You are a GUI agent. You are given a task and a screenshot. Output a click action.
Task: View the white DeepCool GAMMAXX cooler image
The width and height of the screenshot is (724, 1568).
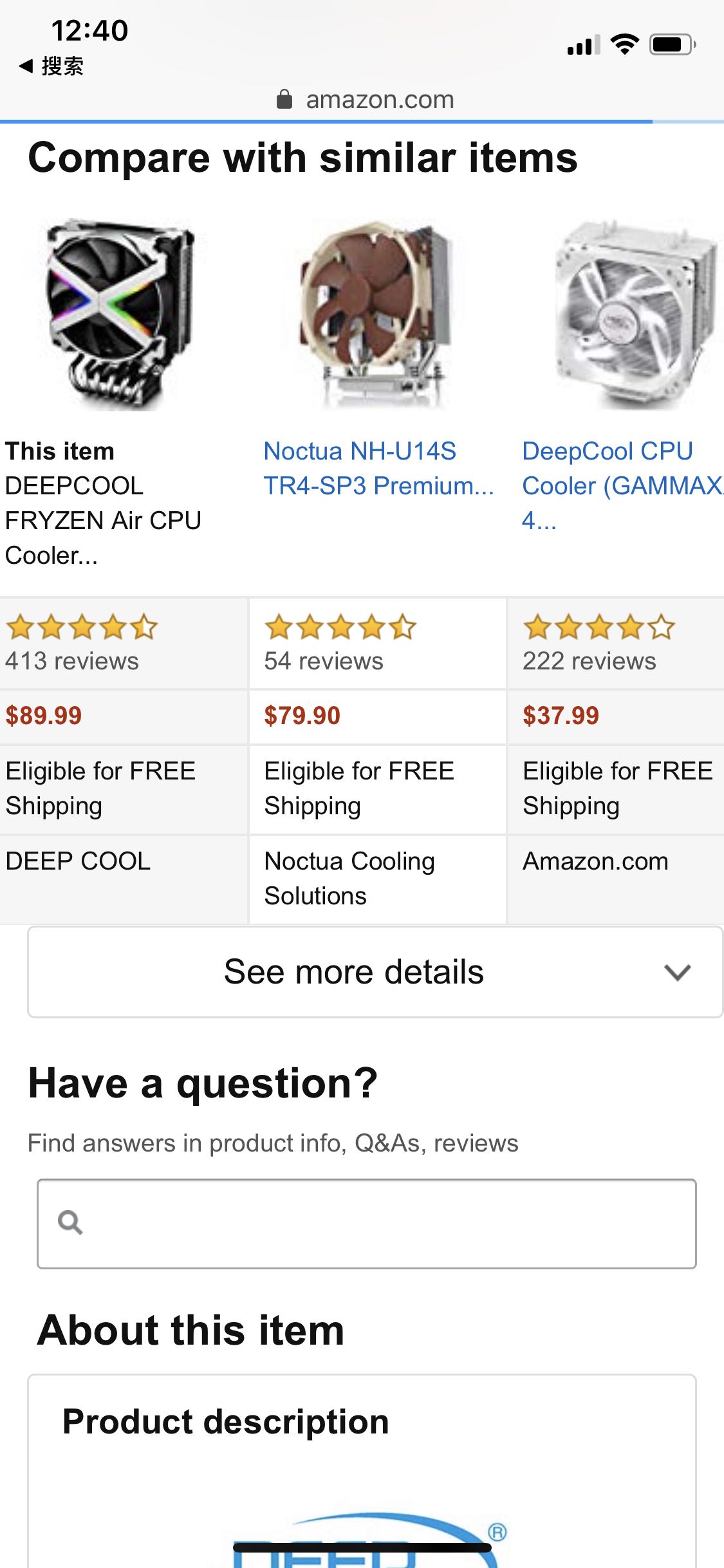pyautogui.click(x=634, y=315)
